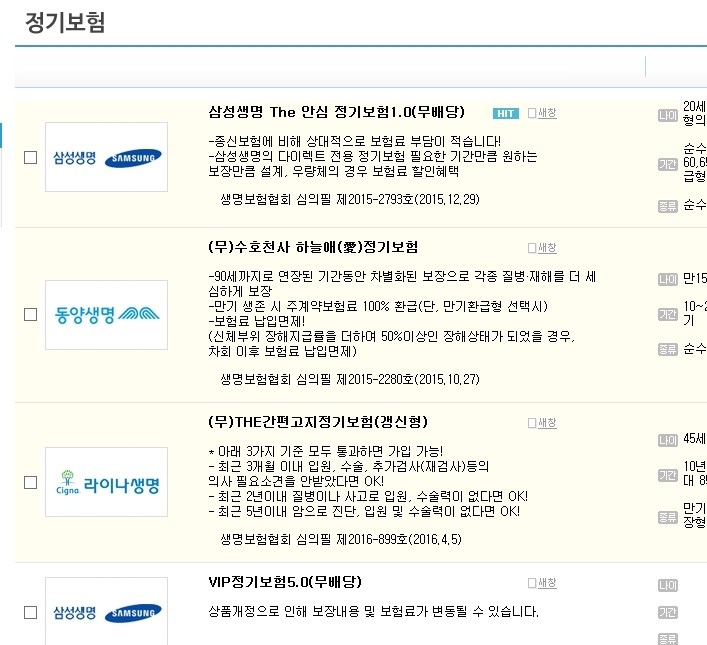The height and width of the screenshot is (645, 707).
Task: Click the Samsung logo of VIP정기보험5.0
Action: tap(106, 612)
